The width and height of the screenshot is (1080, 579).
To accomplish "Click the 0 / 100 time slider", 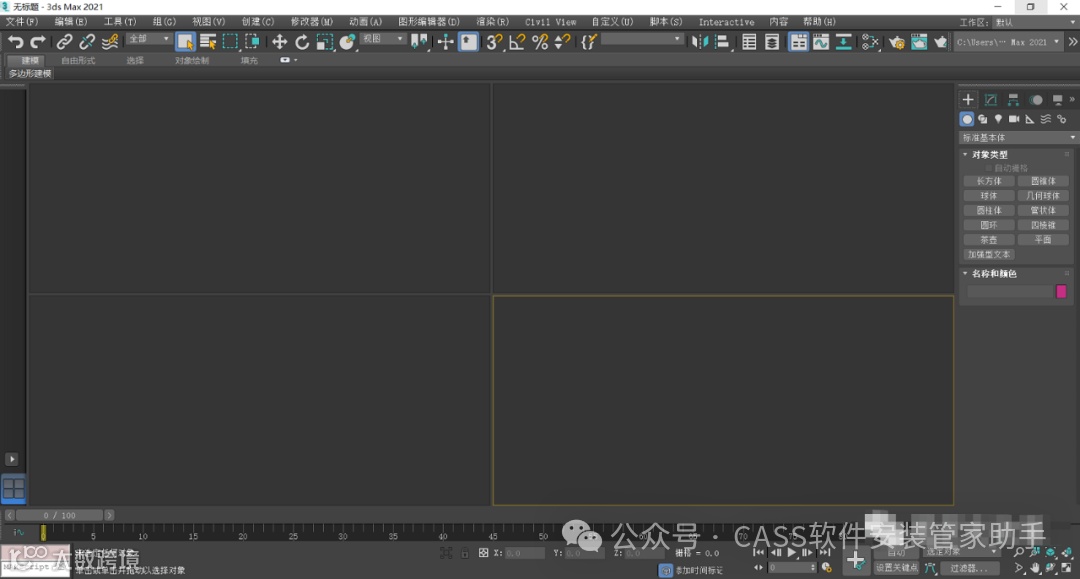I will tap(59, 515).
